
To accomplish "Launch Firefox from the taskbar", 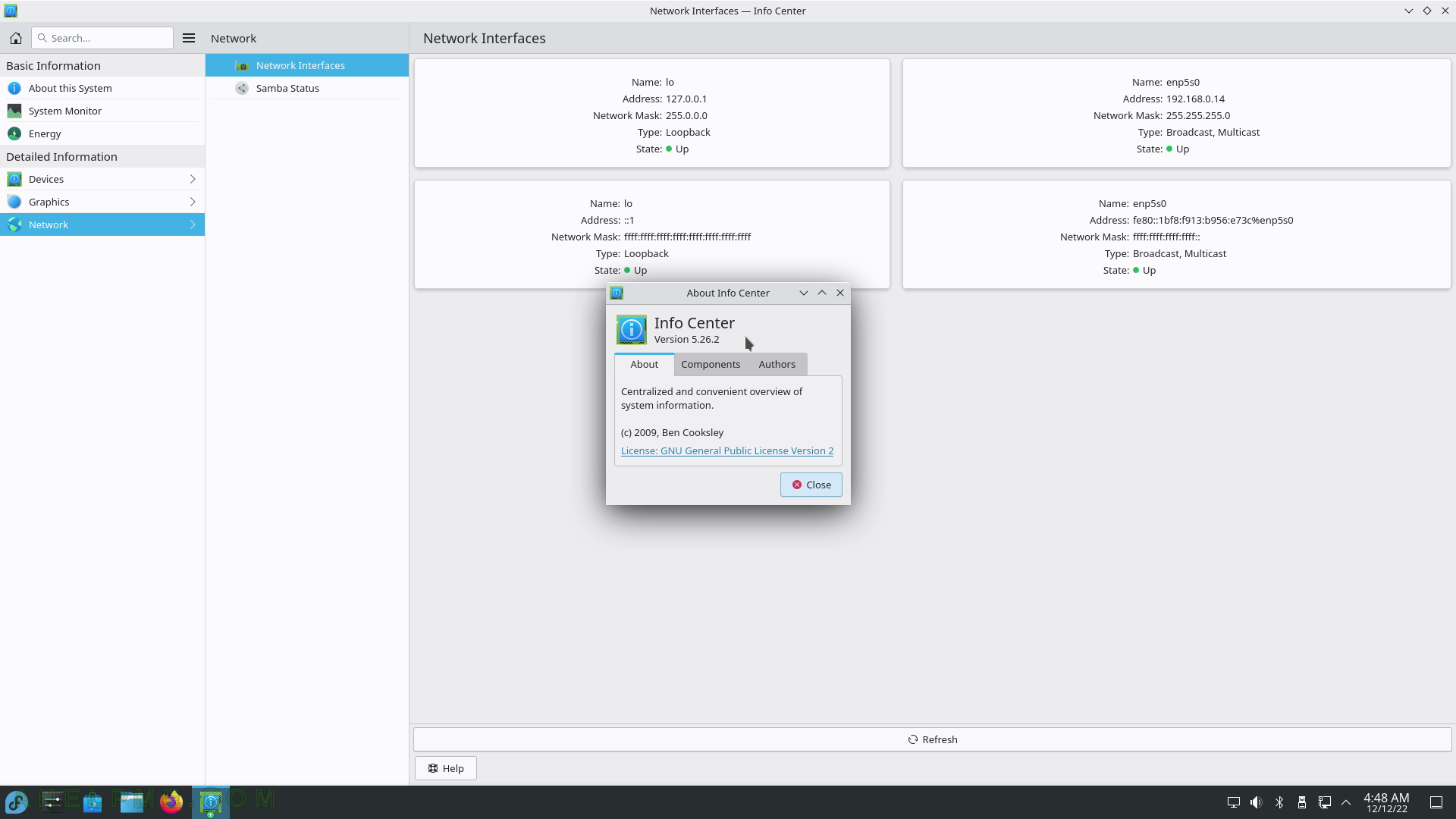I will coord(171,802).
